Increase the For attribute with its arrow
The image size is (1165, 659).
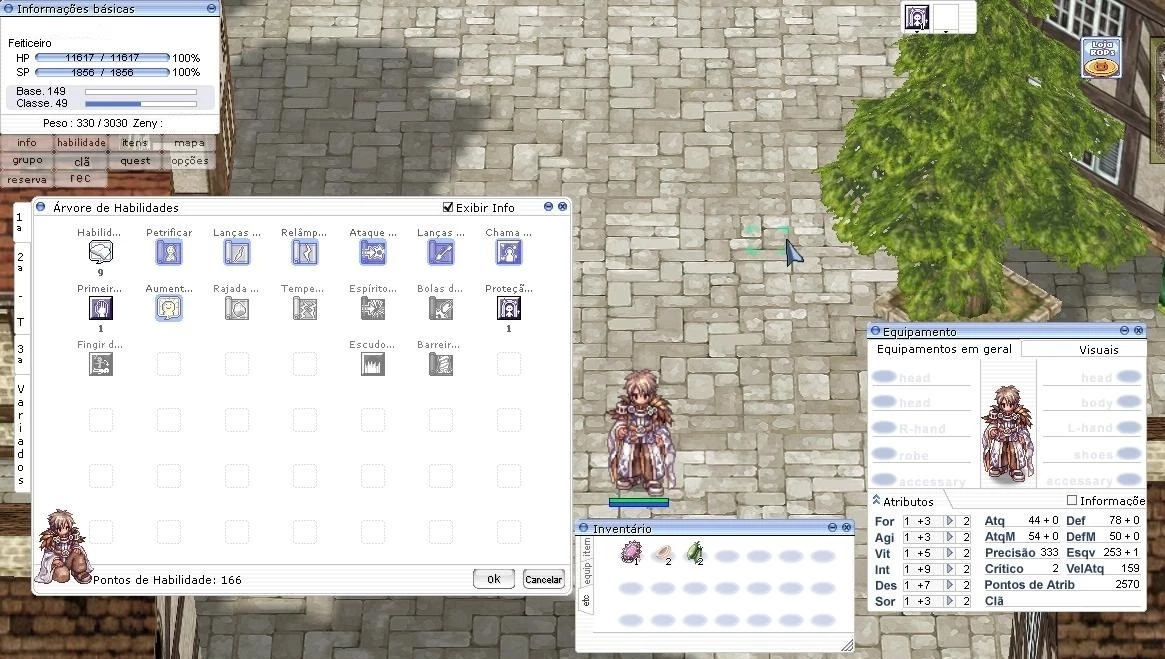point(949,521)
